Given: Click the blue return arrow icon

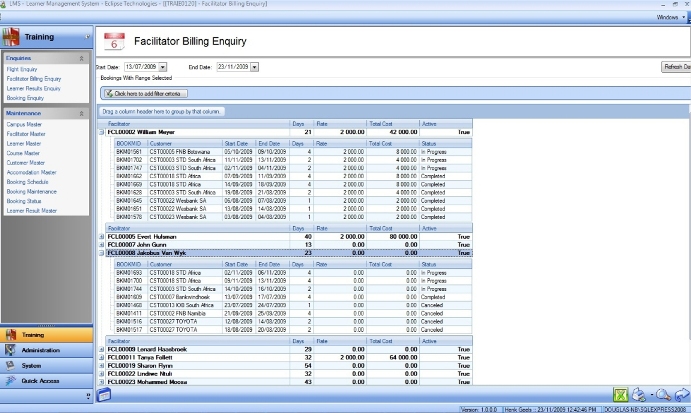Looking at the screenshot, I should pos(682,395).
